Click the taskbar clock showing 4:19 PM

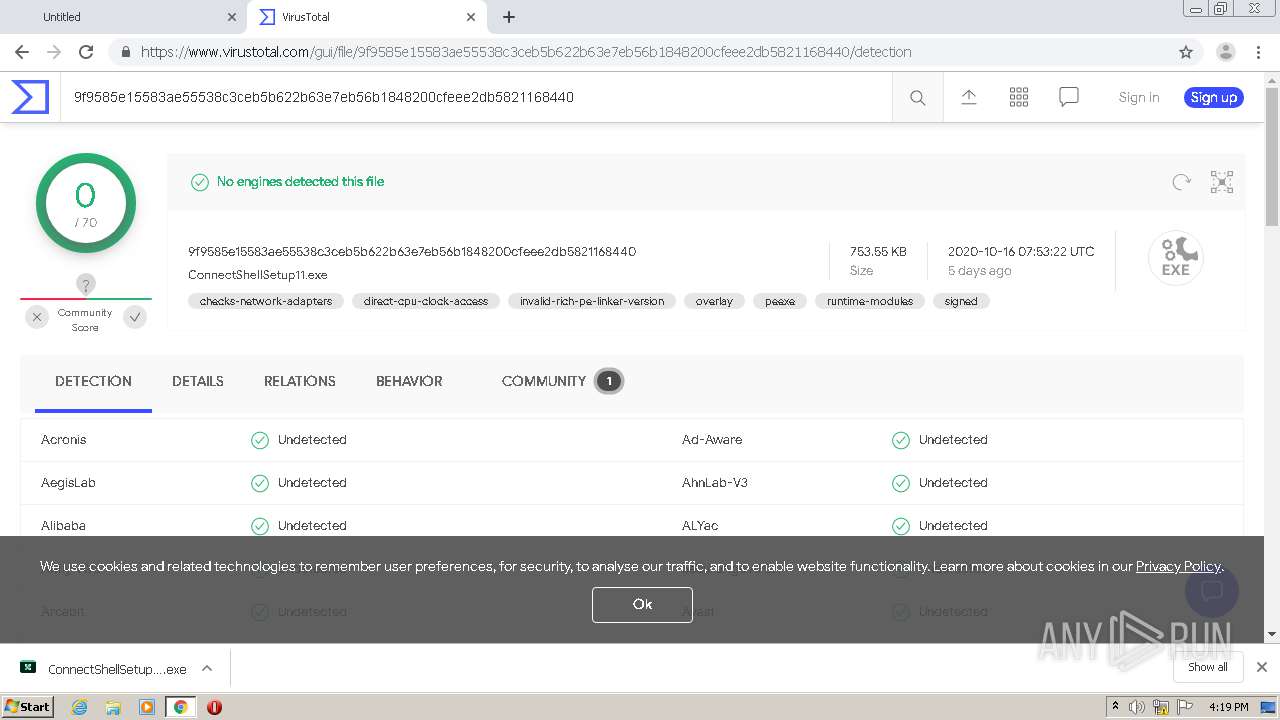tap(1228, 707)
